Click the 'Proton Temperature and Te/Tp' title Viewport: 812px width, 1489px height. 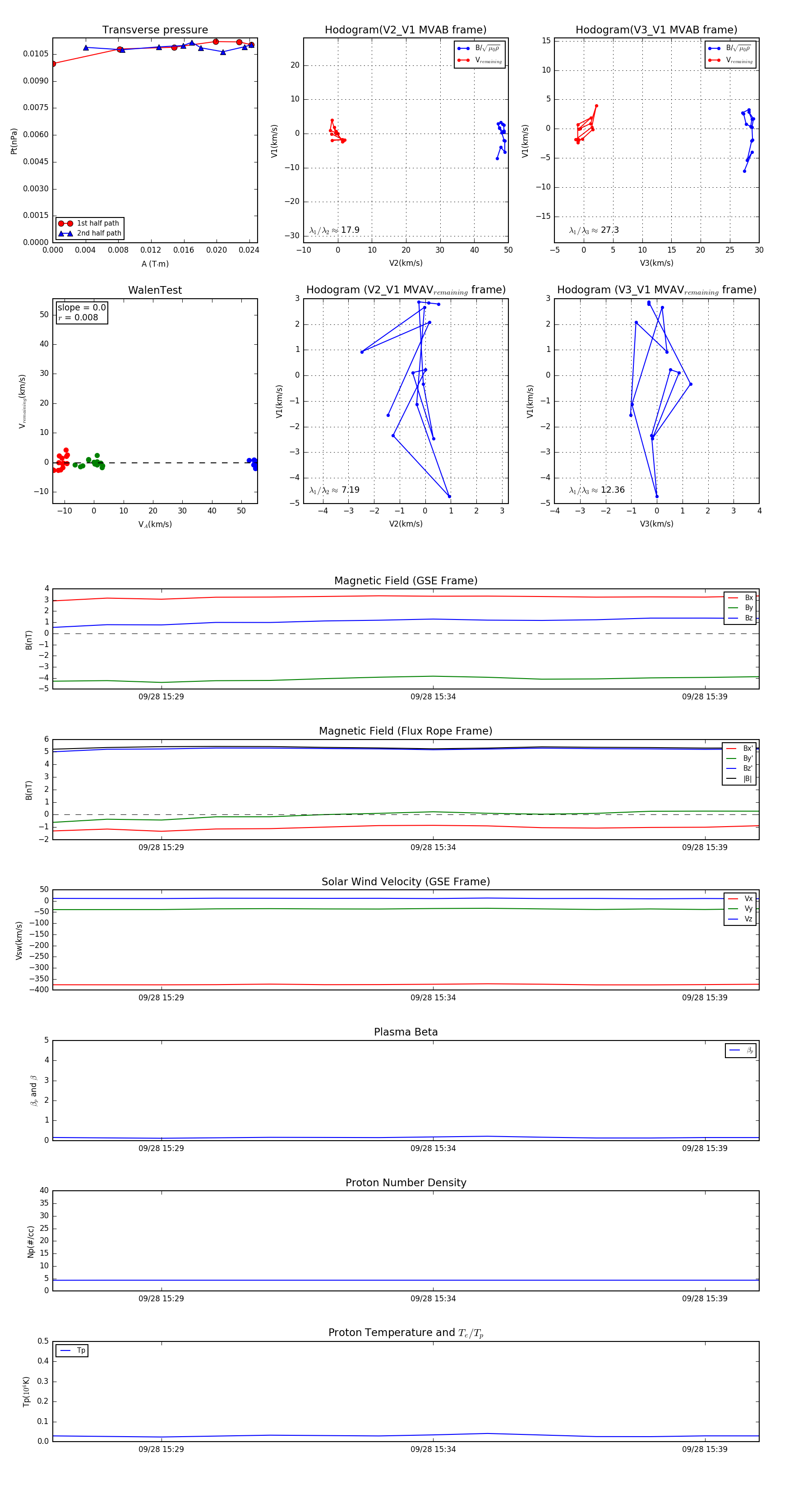[x=406, y=1333]
